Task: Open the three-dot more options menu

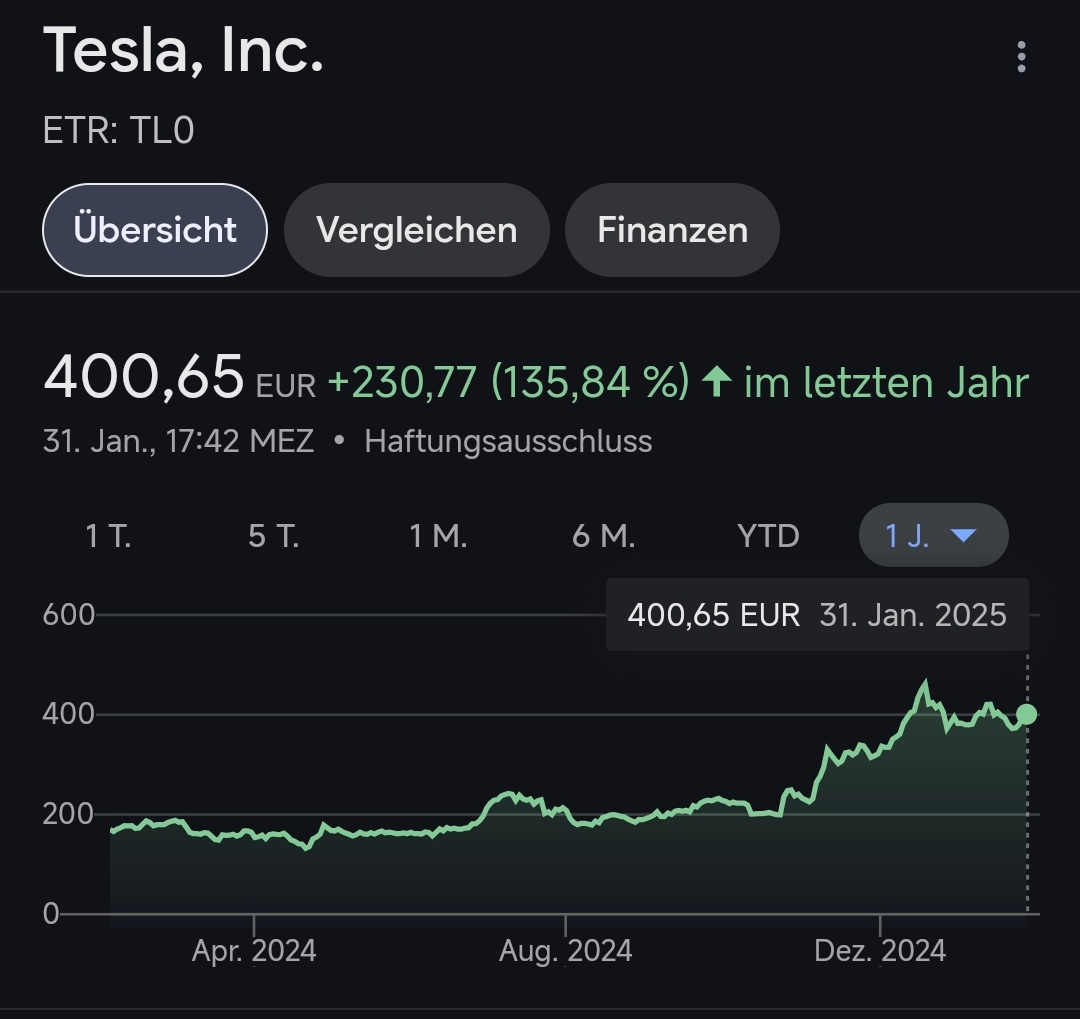Action: (1021, 57)
